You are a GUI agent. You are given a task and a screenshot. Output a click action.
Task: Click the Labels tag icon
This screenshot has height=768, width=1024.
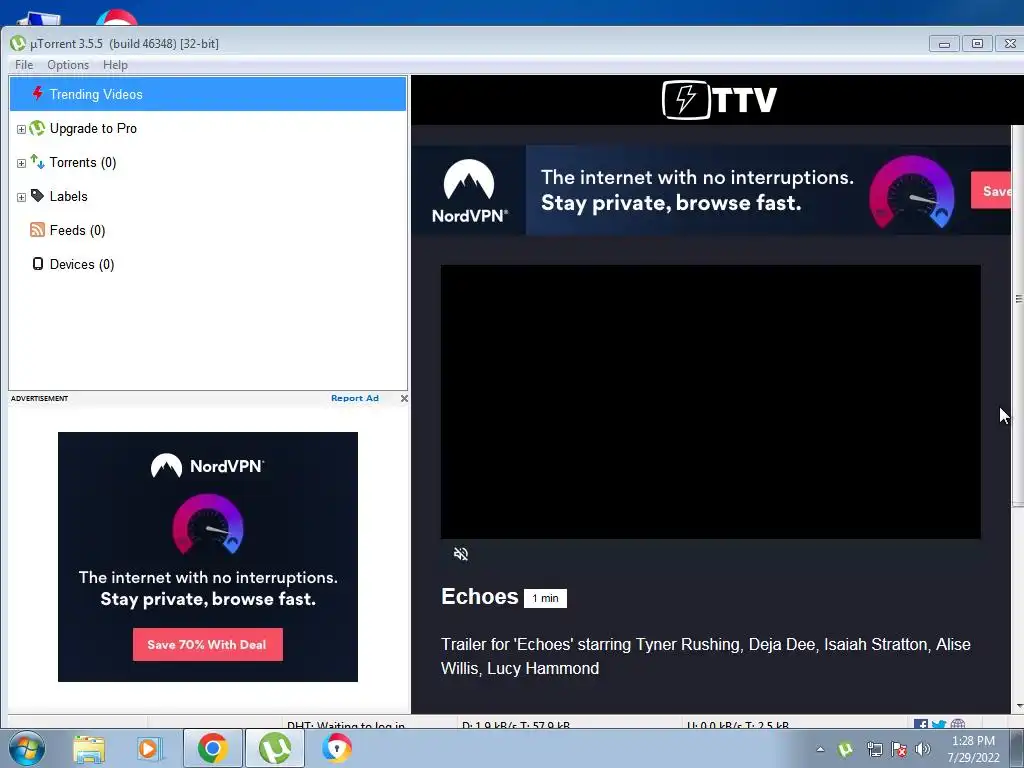point(38,196)
